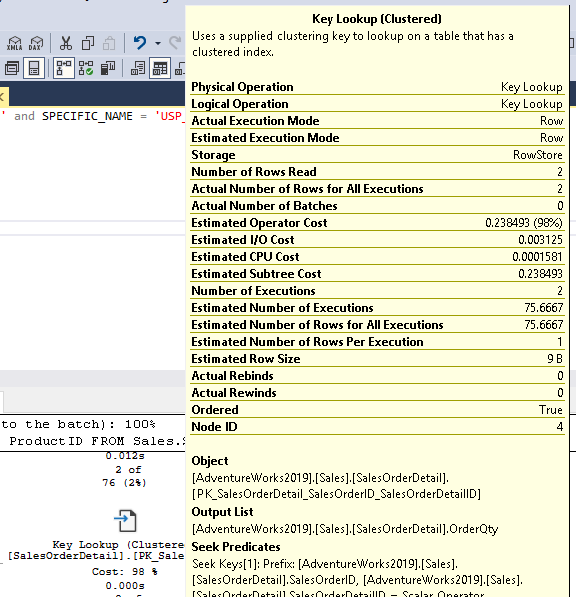Click 'Estimated Number of Rows for All Executions'
Screen dimensions: 576x597
(317, 325)
